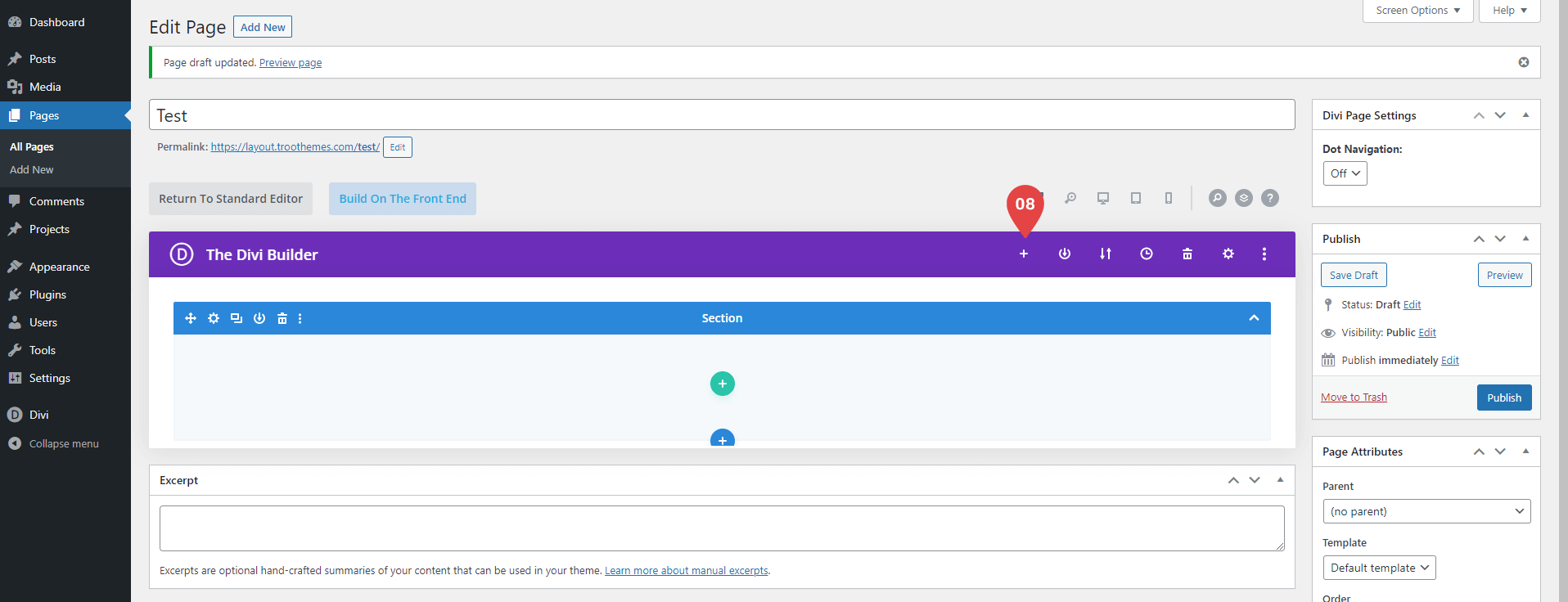Open the Dot Navigation dropdown
Screen dimensions: 1568x602
click(x=1345, y=173)
